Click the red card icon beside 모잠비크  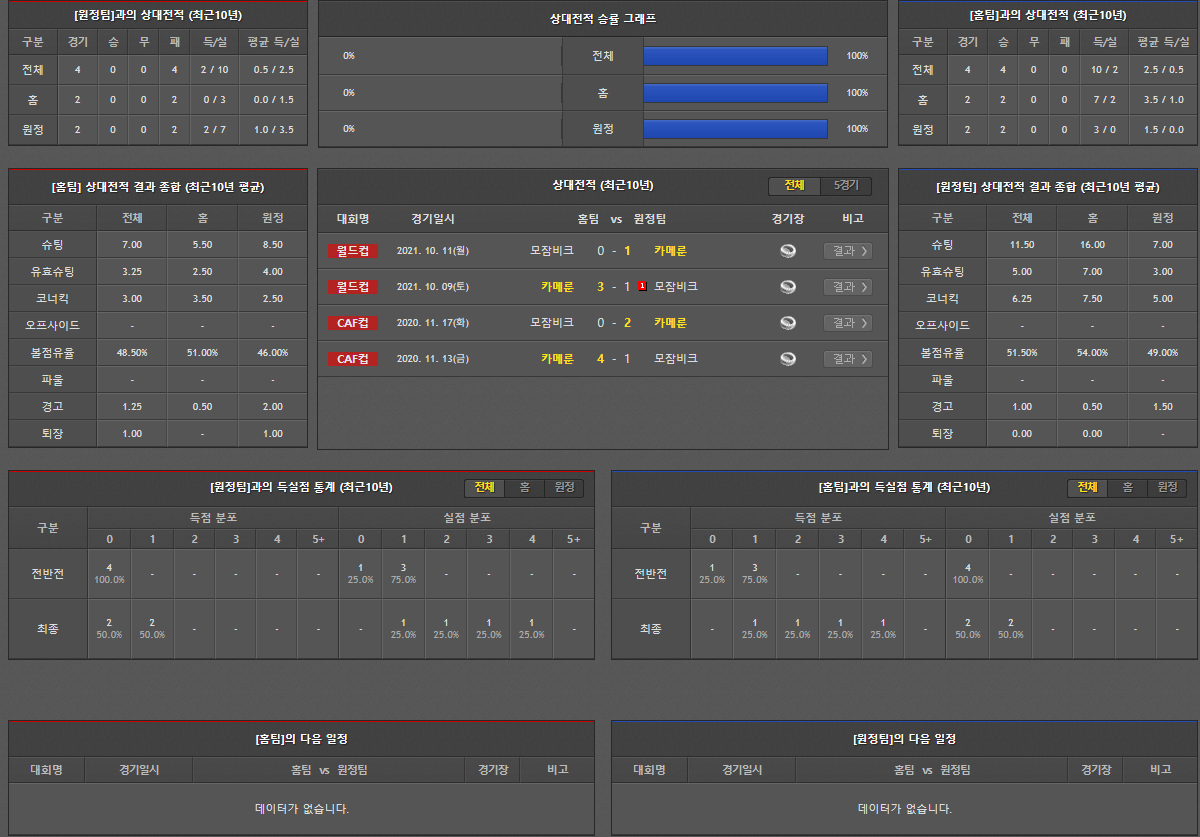coord(642,287)
